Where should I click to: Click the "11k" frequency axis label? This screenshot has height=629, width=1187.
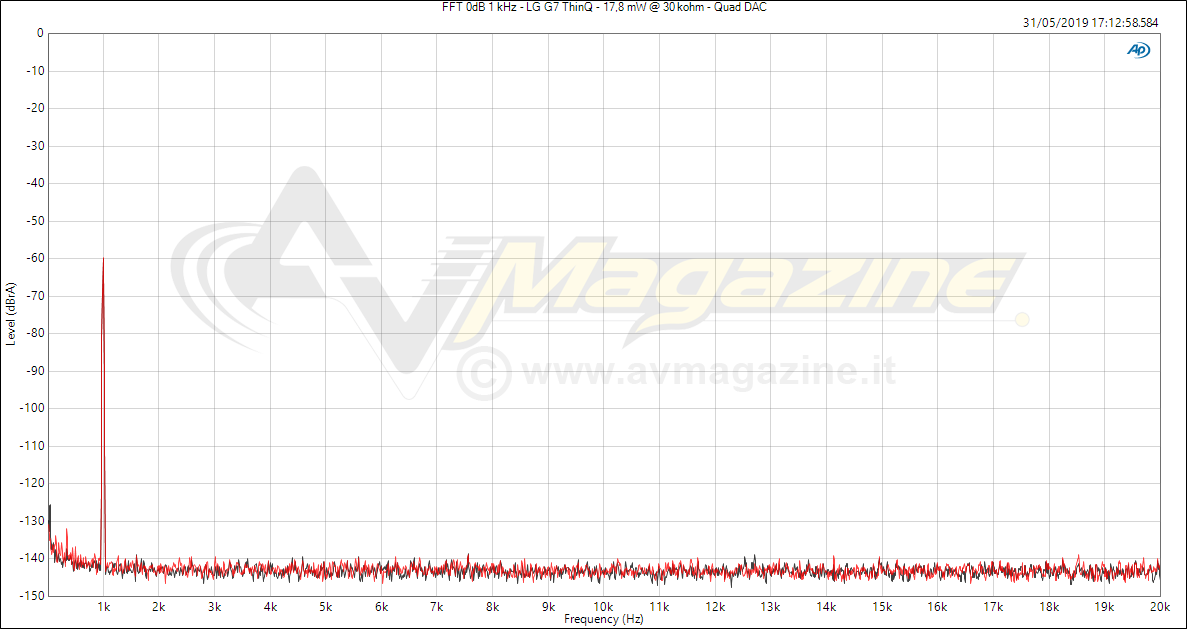tap(659, 607)
